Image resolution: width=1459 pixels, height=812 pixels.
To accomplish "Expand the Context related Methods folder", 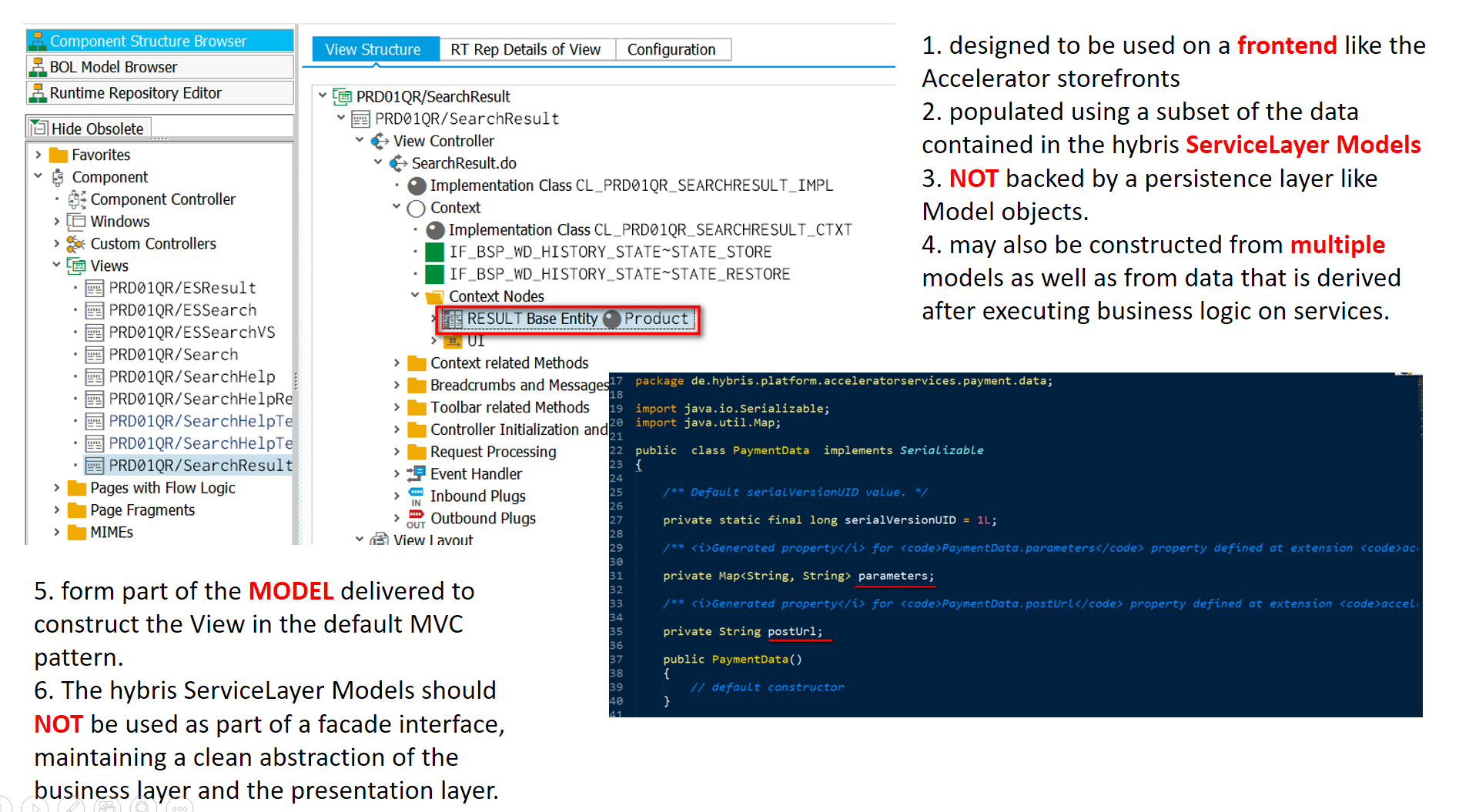I will pos(397,363).
